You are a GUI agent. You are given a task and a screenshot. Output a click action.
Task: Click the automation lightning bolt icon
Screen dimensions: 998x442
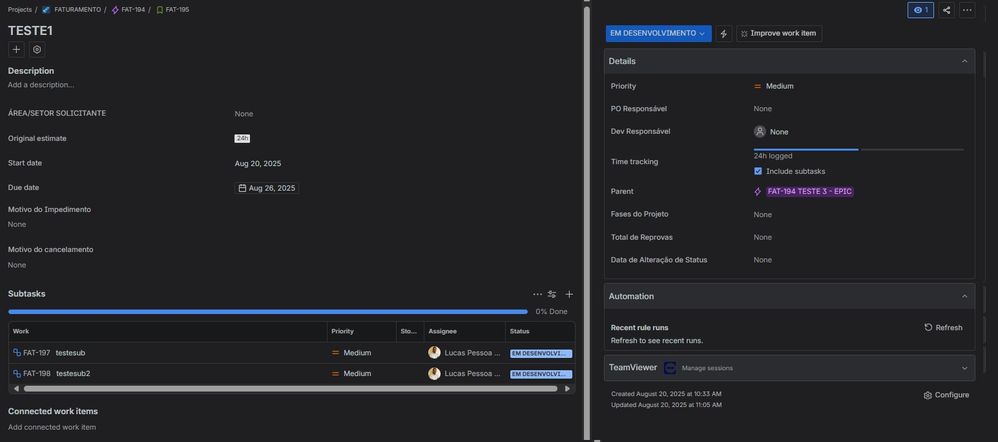pos(724,34)
